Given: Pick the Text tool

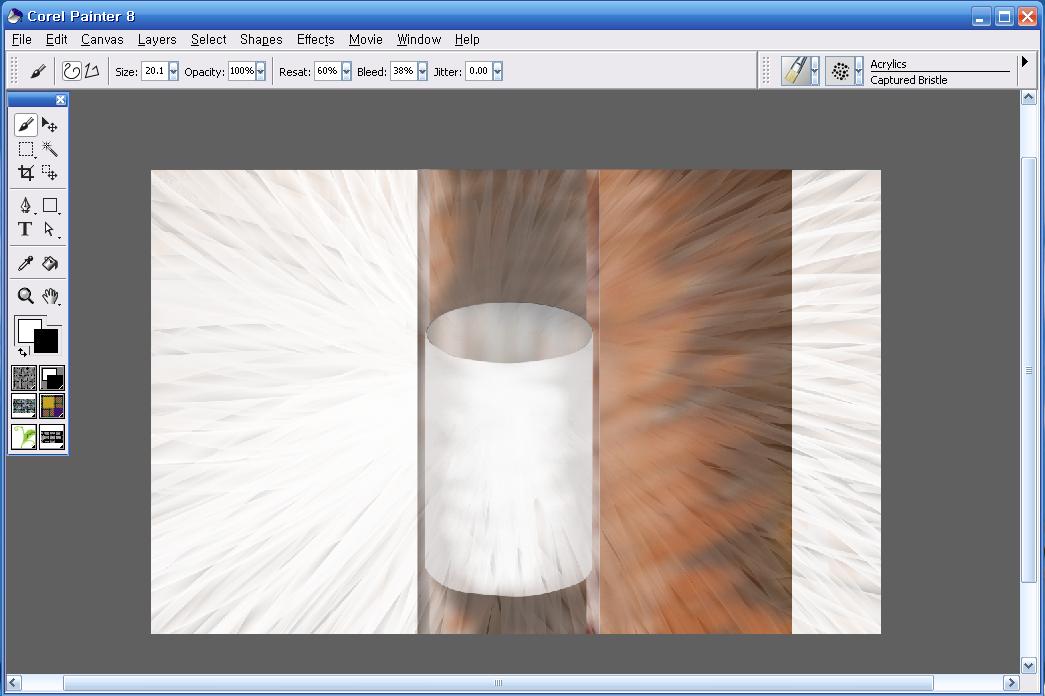Looking at the screenshot, I should coord(26,229).
